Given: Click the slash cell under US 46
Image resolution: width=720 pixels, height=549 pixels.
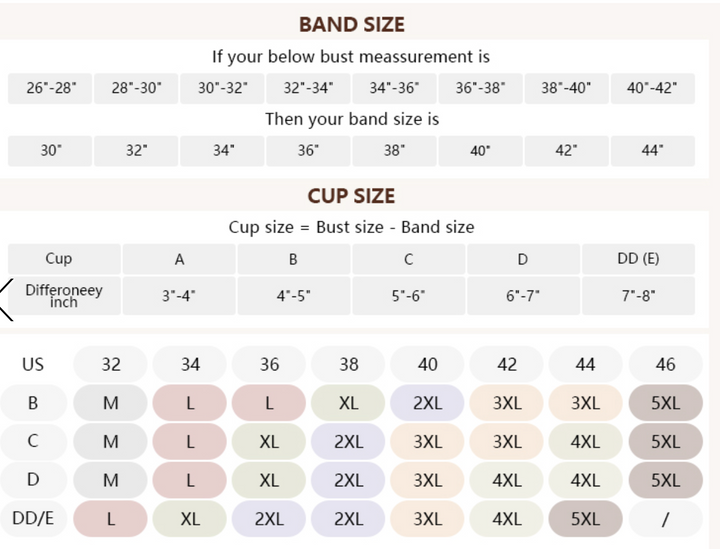Looking at the screenshot, I should click(x=665, y=519).
